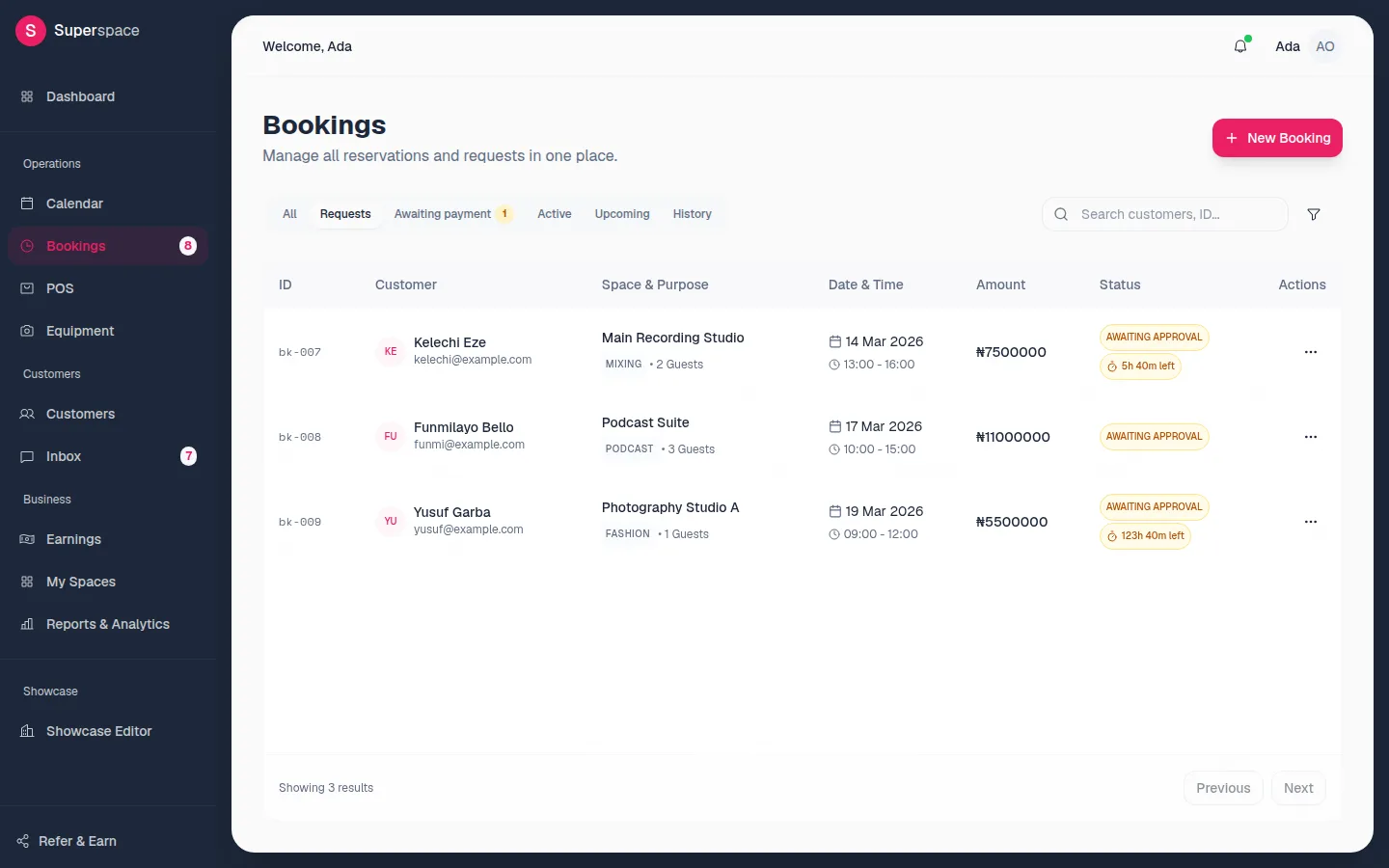Open the filter funnel icon
The image size is (1389, 868).
coord(1314,214)
